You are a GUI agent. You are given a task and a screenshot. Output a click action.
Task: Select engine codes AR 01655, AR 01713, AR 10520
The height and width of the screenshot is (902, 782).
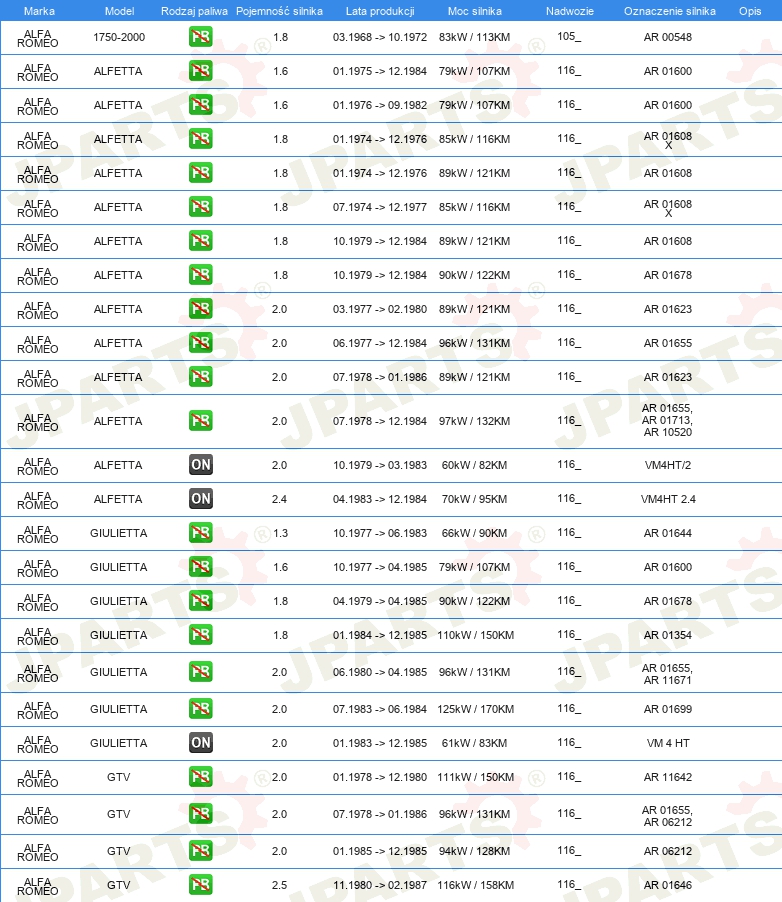667,420
